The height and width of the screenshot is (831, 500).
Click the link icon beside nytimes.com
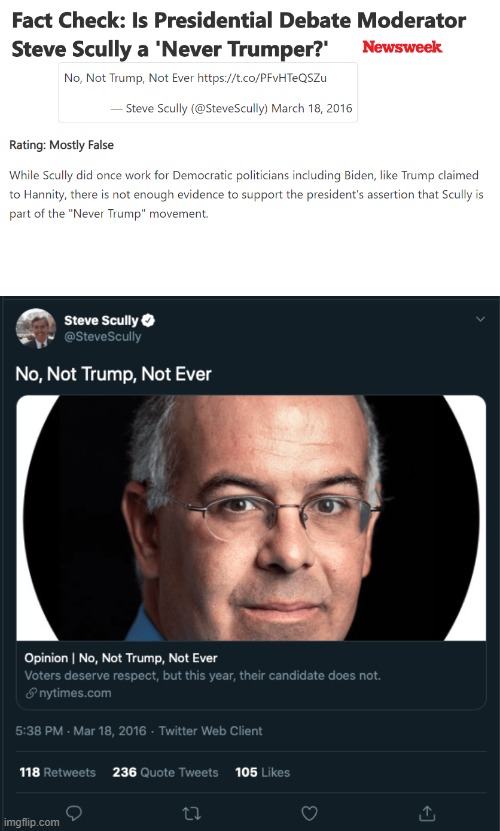pyautogui.click(x=31, y=693)
